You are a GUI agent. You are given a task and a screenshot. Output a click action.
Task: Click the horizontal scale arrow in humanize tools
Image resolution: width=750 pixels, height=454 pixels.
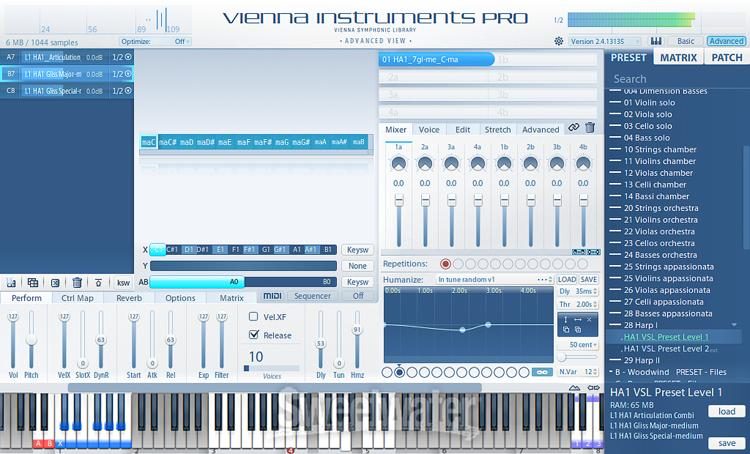click(577, 320)
